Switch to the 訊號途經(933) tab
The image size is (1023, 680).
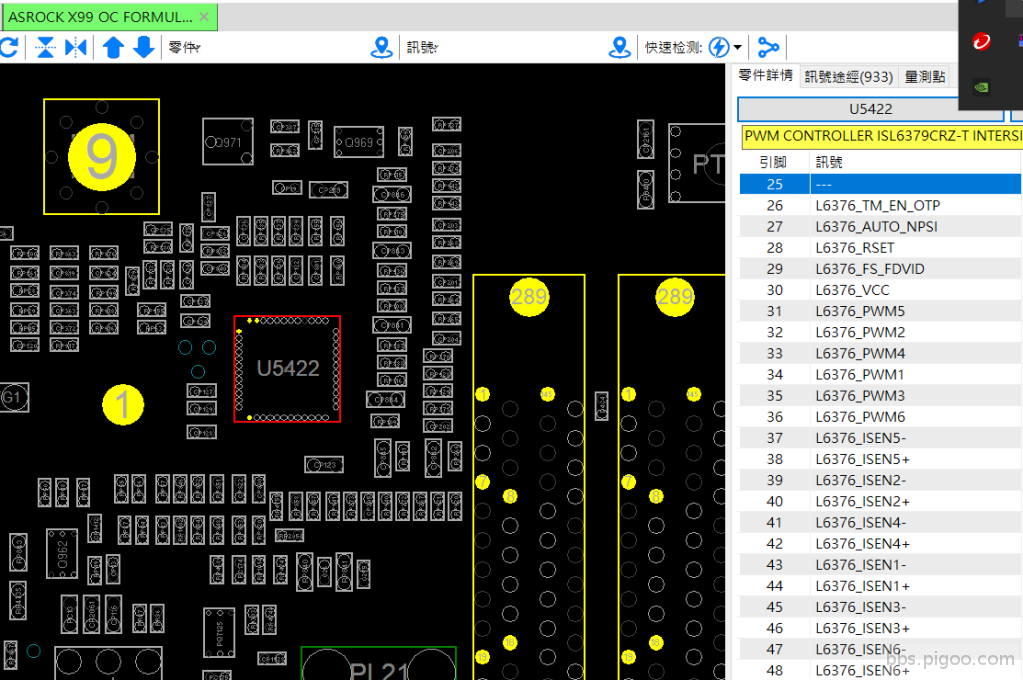click(x=848, y=77)
